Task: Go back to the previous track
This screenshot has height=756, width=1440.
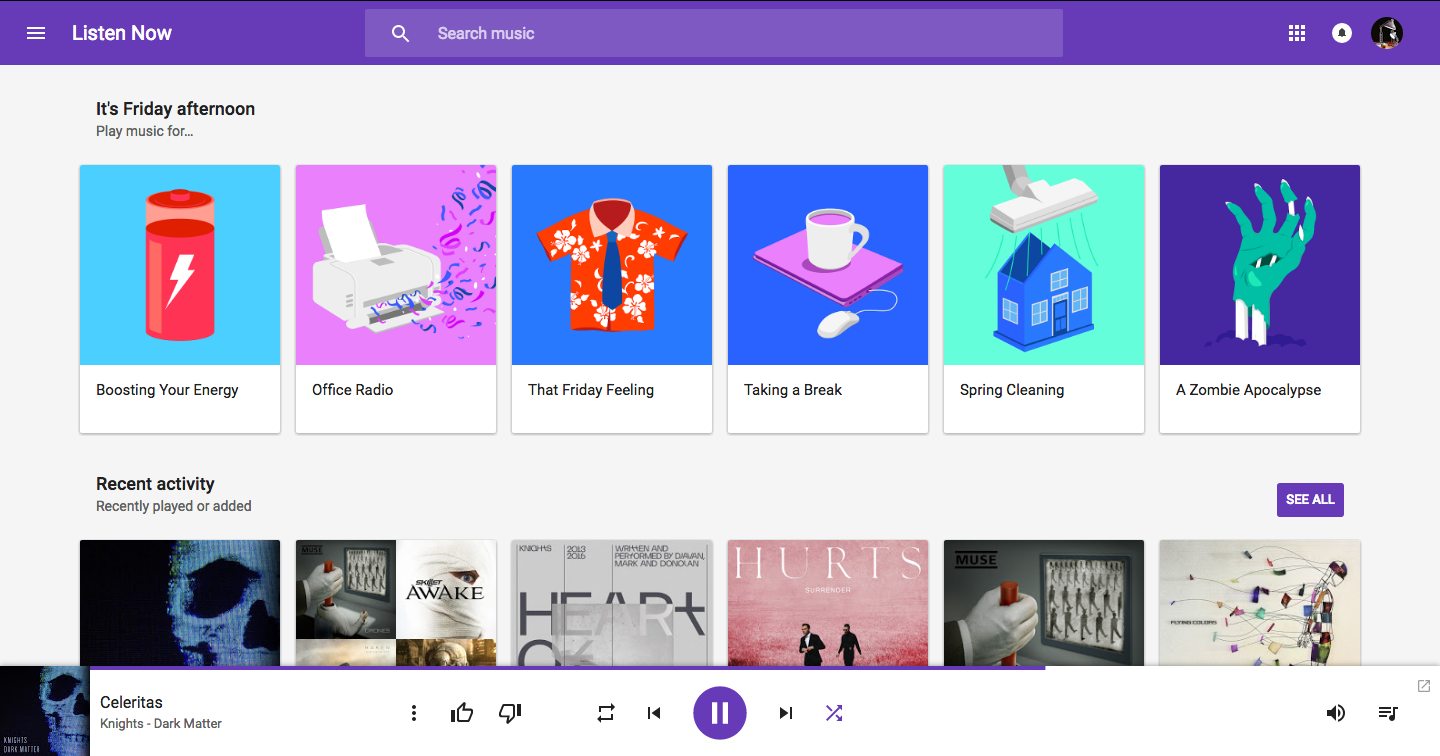Action: [654, 713]
